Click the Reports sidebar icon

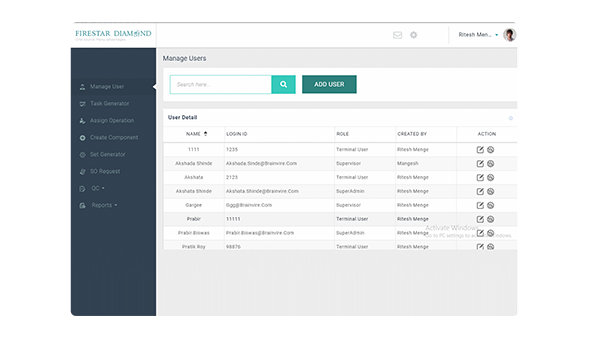[x=82, y=205]
